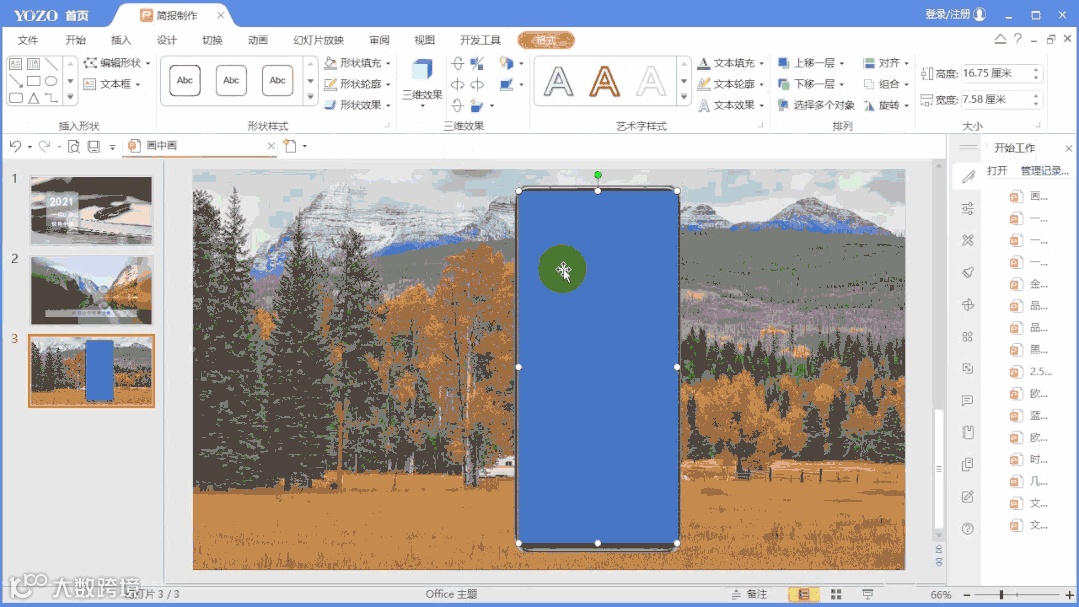This screenshot has width=1079, height=607.
Task: Open the 编辑形状 edit shape dropdown
Action: [117, 63]
